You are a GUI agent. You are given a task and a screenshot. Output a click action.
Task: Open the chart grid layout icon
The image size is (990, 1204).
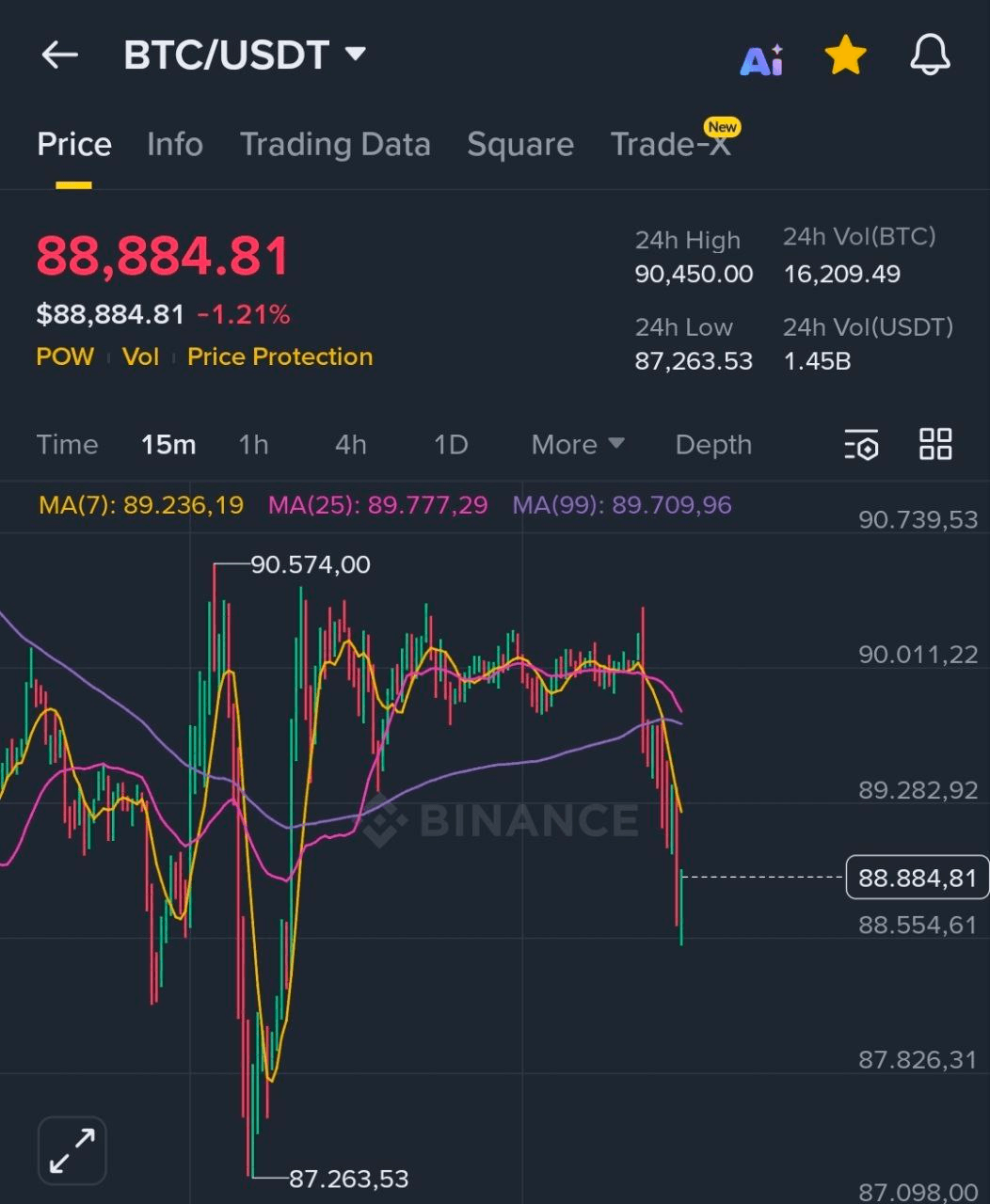935,444
